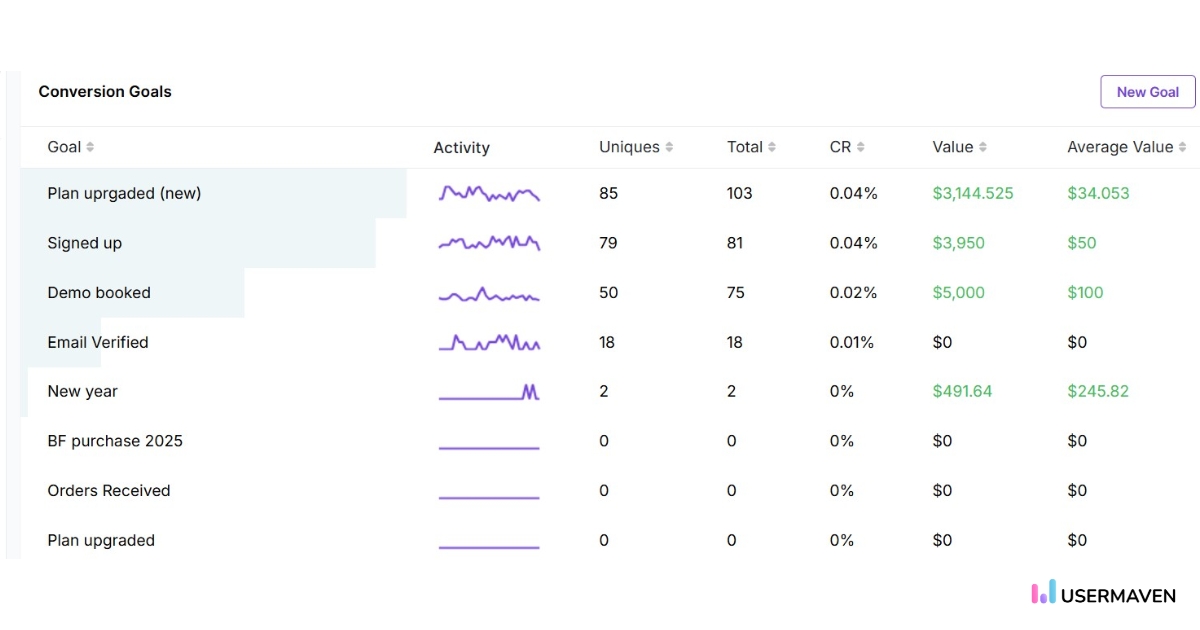
Task: Open the Email Verified goal
Action: pyautogui.click(x=97, y=342)
